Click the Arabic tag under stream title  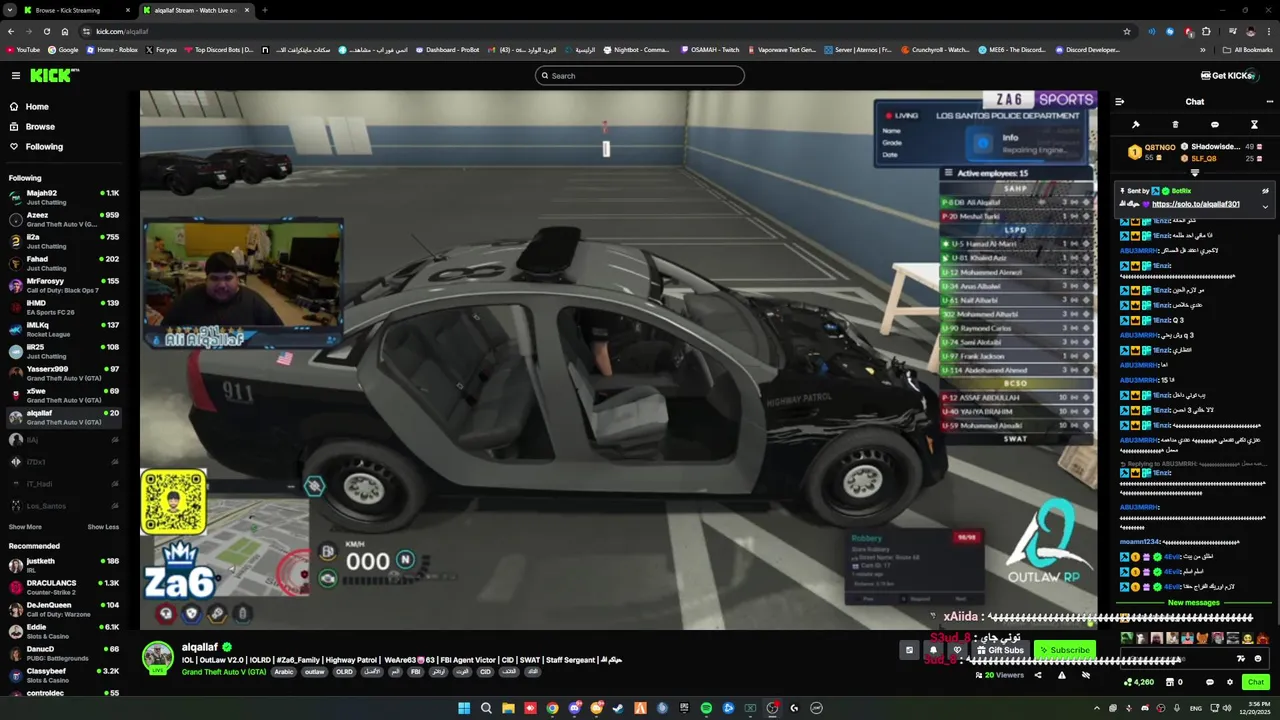[284, 672]
